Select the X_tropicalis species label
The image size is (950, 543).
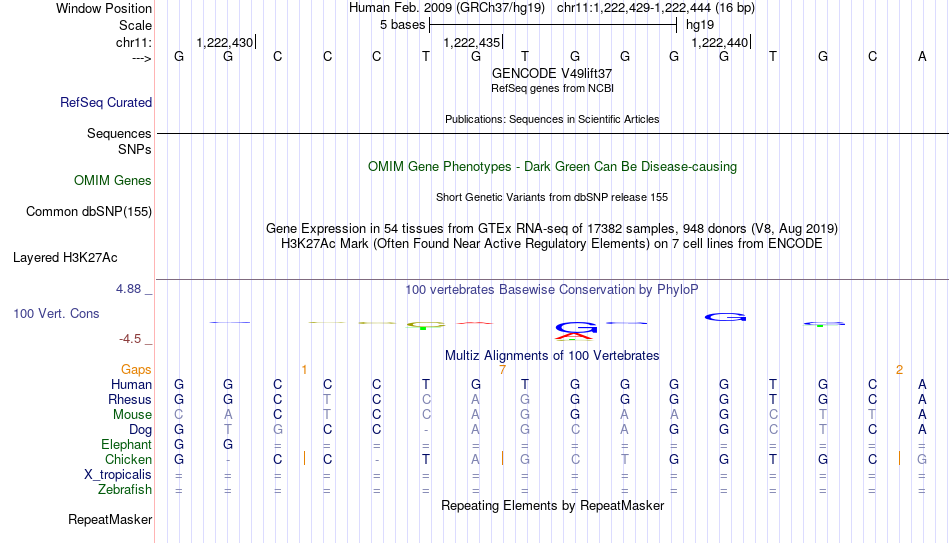118,475
